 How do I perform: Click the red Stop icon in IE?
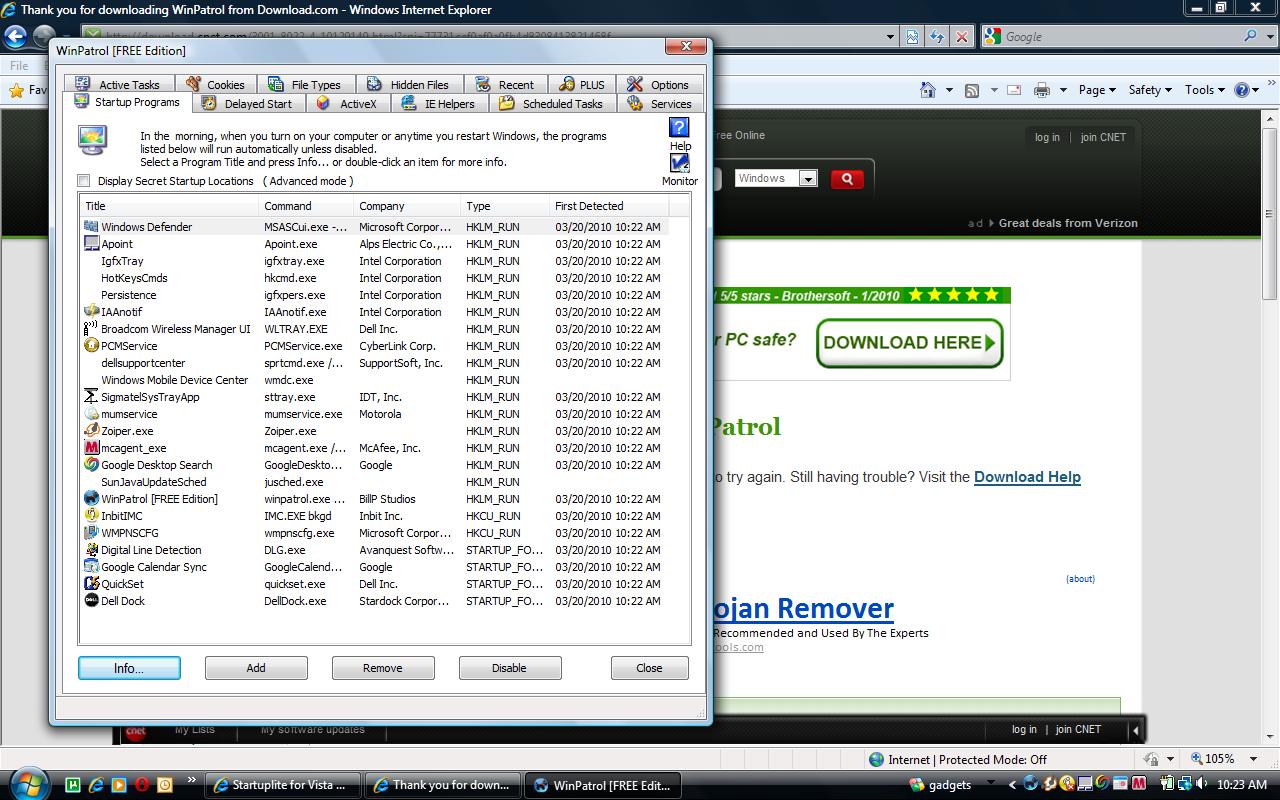pos(961,37)
